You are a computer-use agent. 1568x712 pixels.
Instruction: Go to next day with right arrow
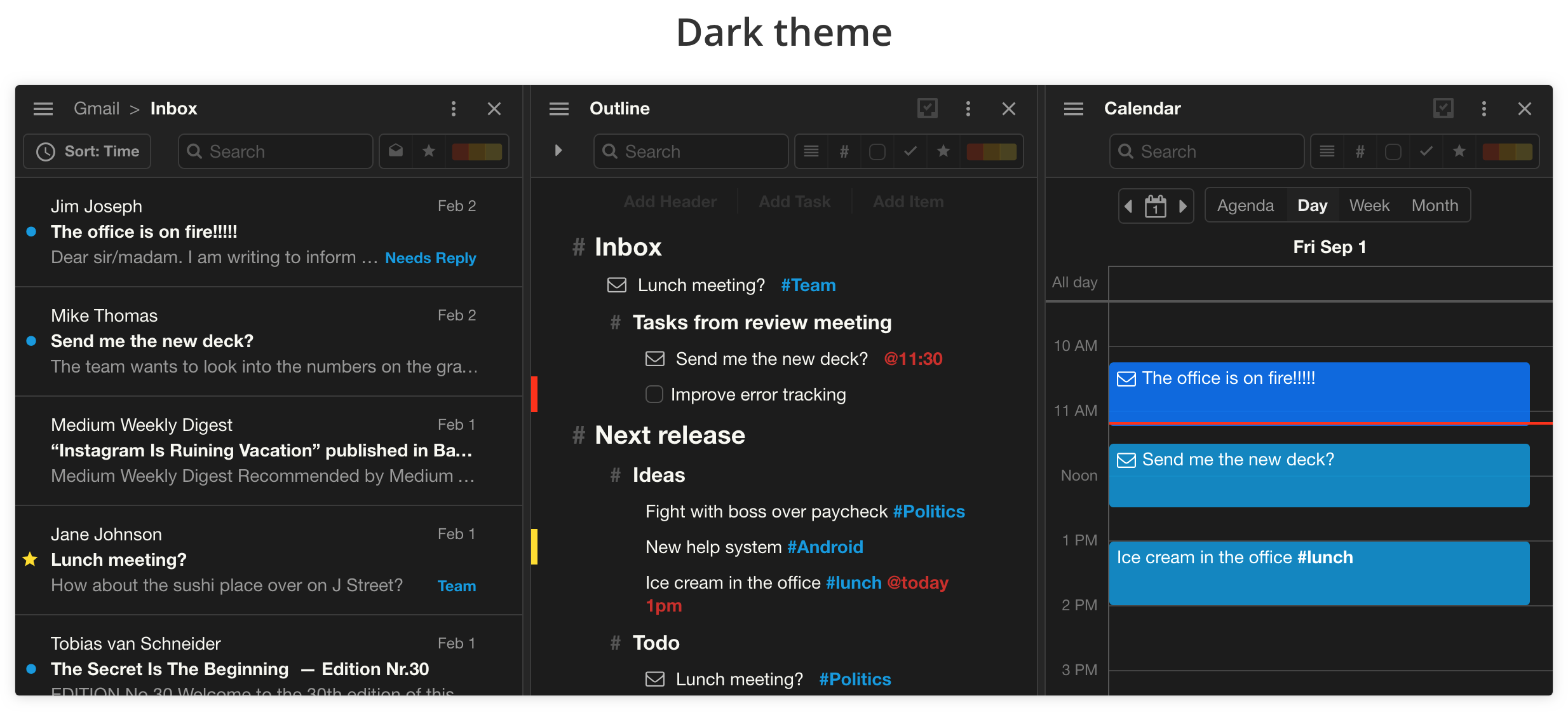(x=1182, y=206)
